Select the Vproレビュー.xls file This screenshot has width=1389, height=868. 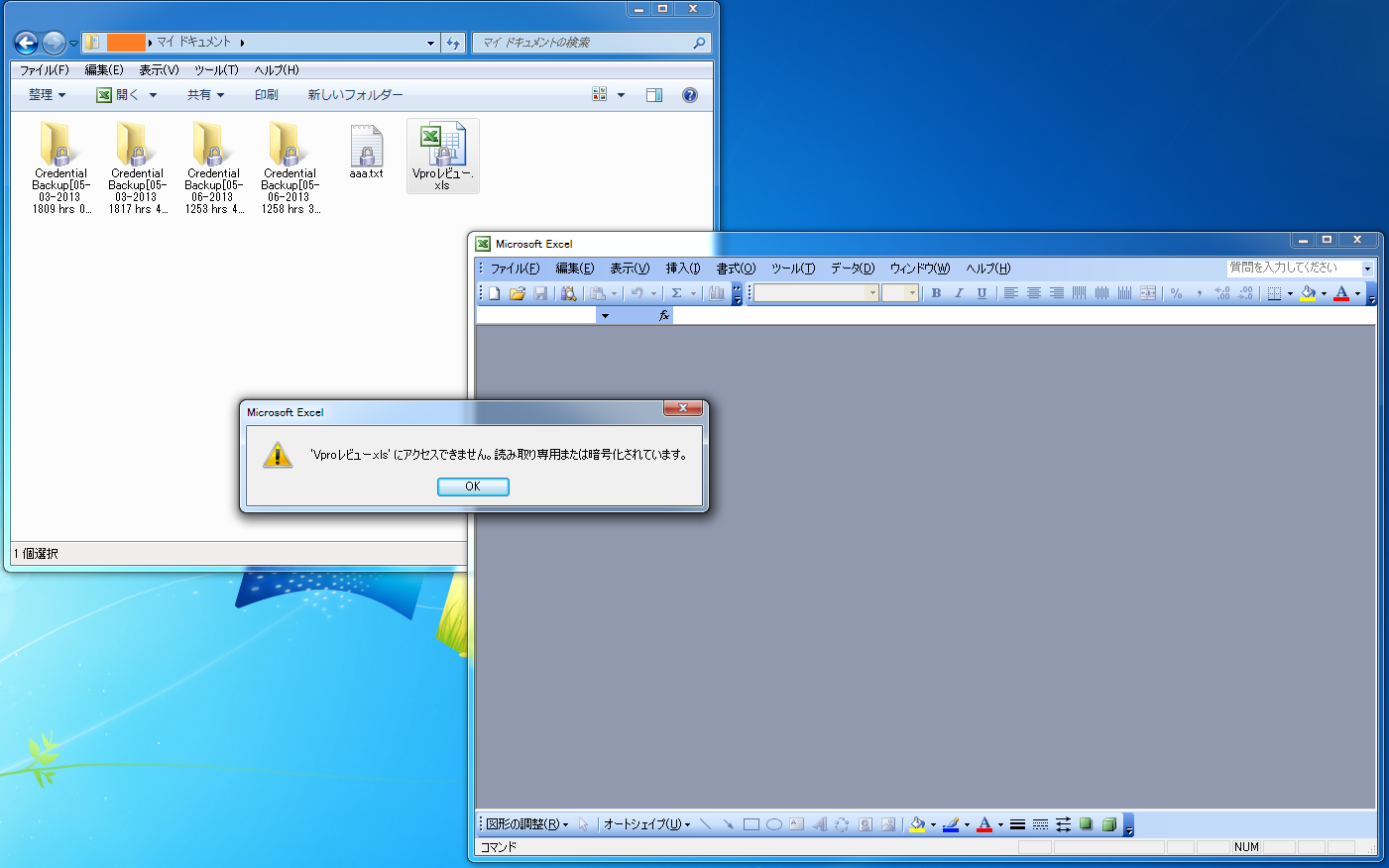pyautogui.click(x=443, y=156)
